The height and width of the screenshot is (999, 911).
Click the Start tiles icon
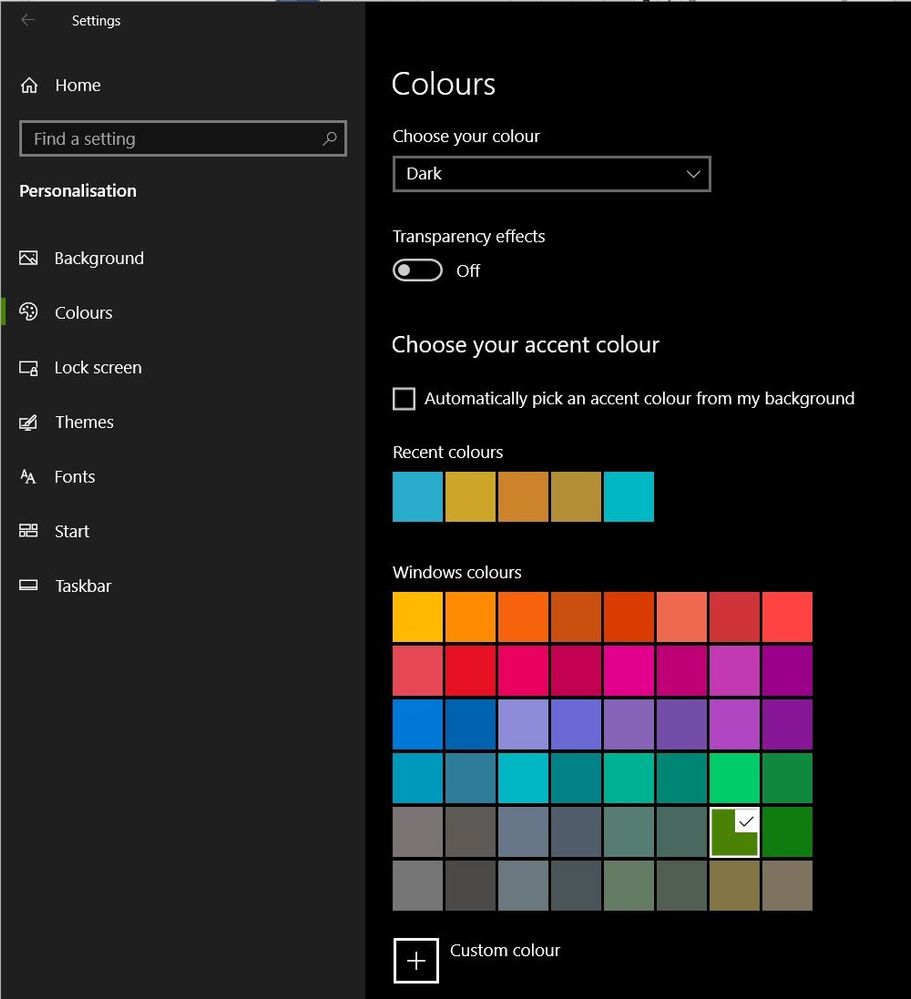[x=29, y=531]
